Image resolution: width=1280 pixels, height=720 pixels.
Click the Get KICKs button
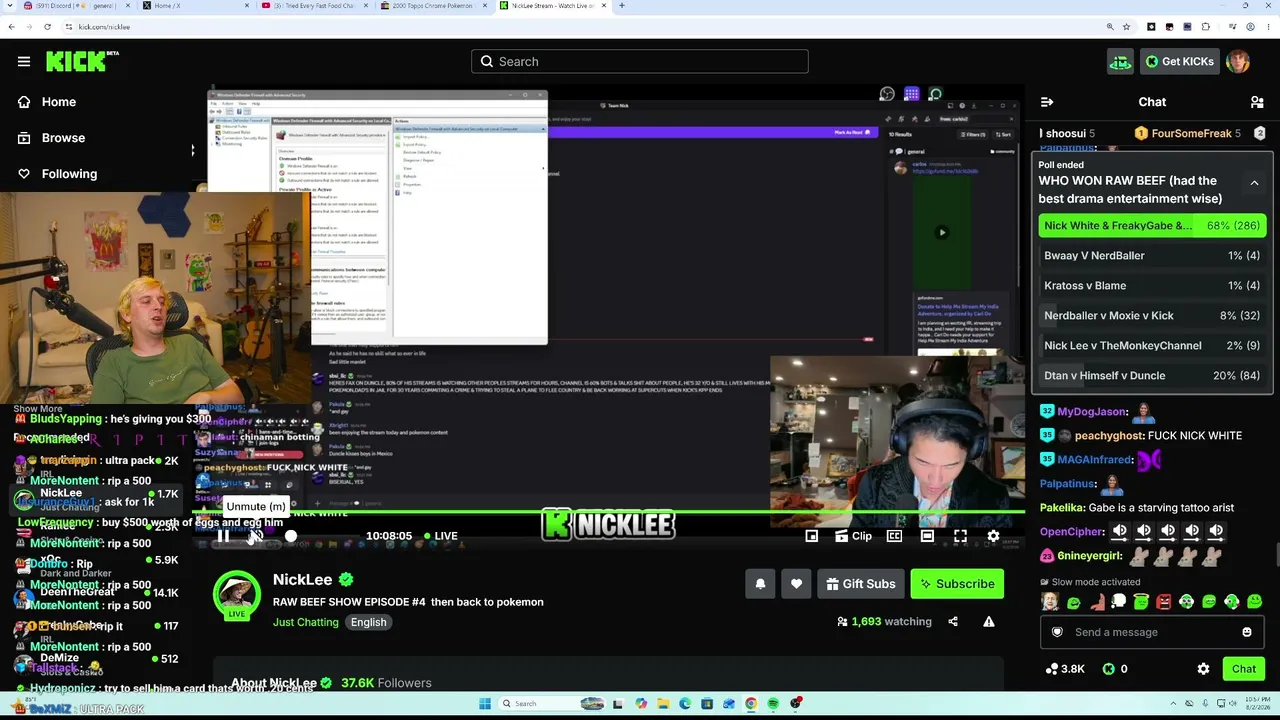tap(1179, 62)
